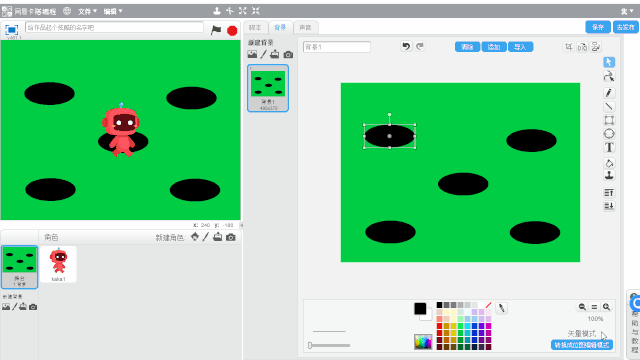Screen dimensions: 640x360
Task: Select the paint bucket Fill tool
Action: pos(609,163)
